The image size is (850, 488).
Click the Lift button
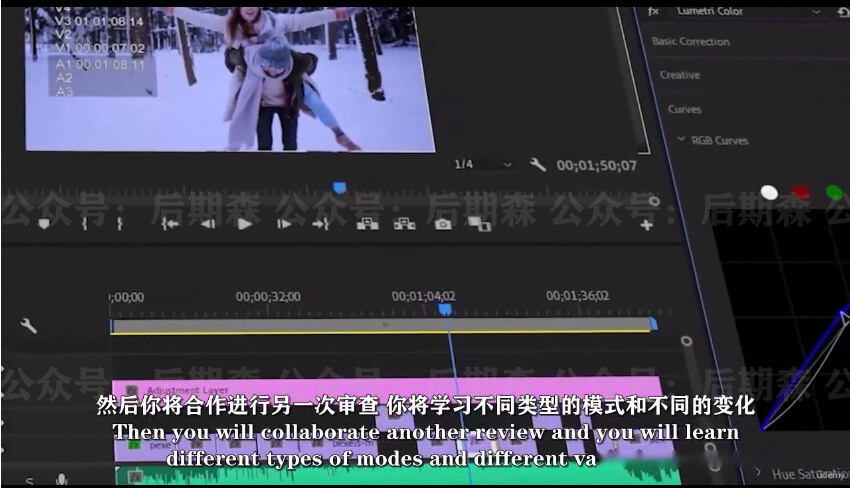[x=368, y=224]
